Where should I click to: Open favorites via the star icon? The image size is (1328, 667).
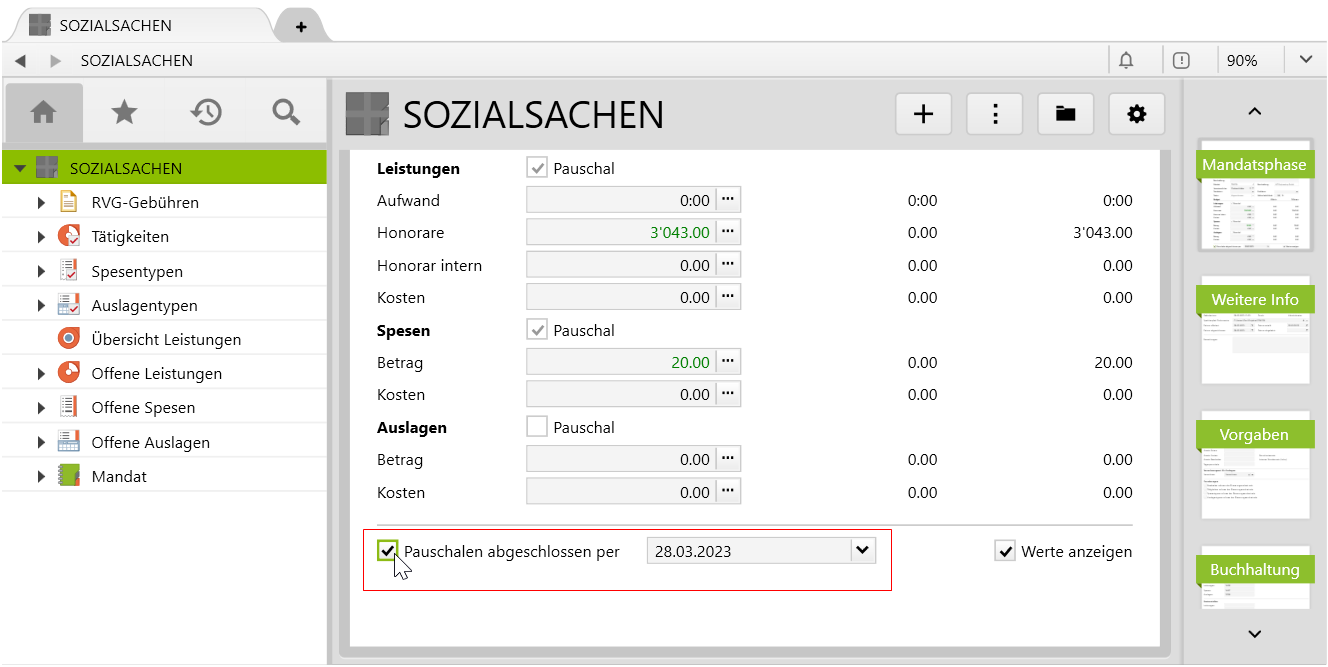click(x=124, y=113)
